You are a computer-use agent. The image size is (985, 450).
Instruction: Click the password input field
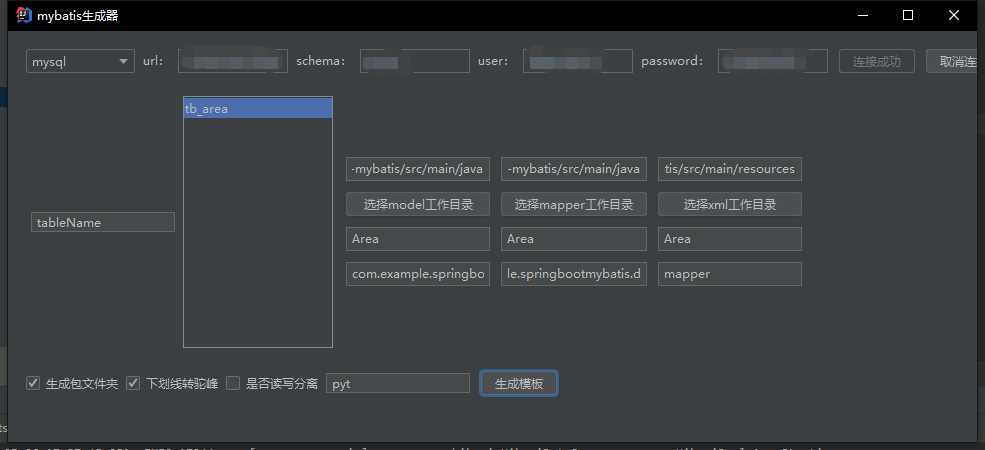click(773, 62)
